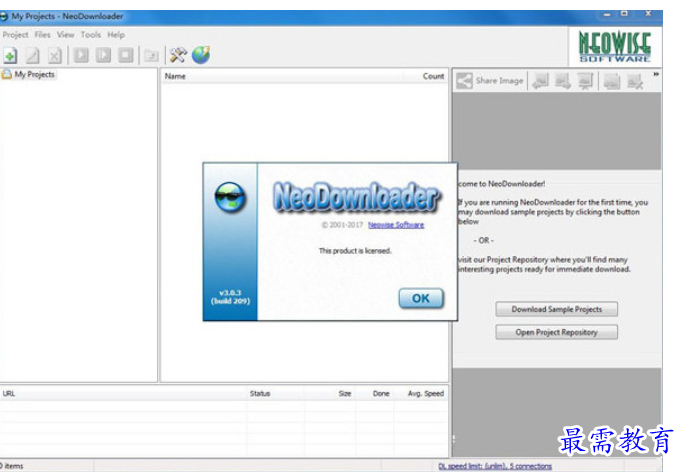The width and height of the screenshot is (682, 472).
Task: Click the New Project toolbar icon
Action: (10, 55)
